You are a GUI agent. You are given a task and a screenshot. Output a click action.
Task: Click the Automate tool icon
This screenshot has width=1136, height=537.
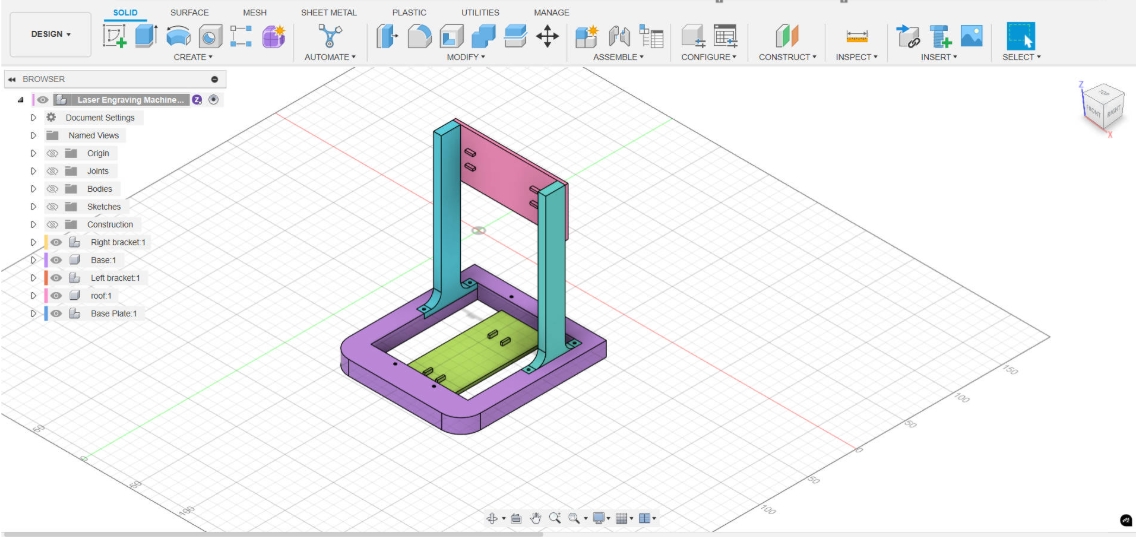(330, 36)
